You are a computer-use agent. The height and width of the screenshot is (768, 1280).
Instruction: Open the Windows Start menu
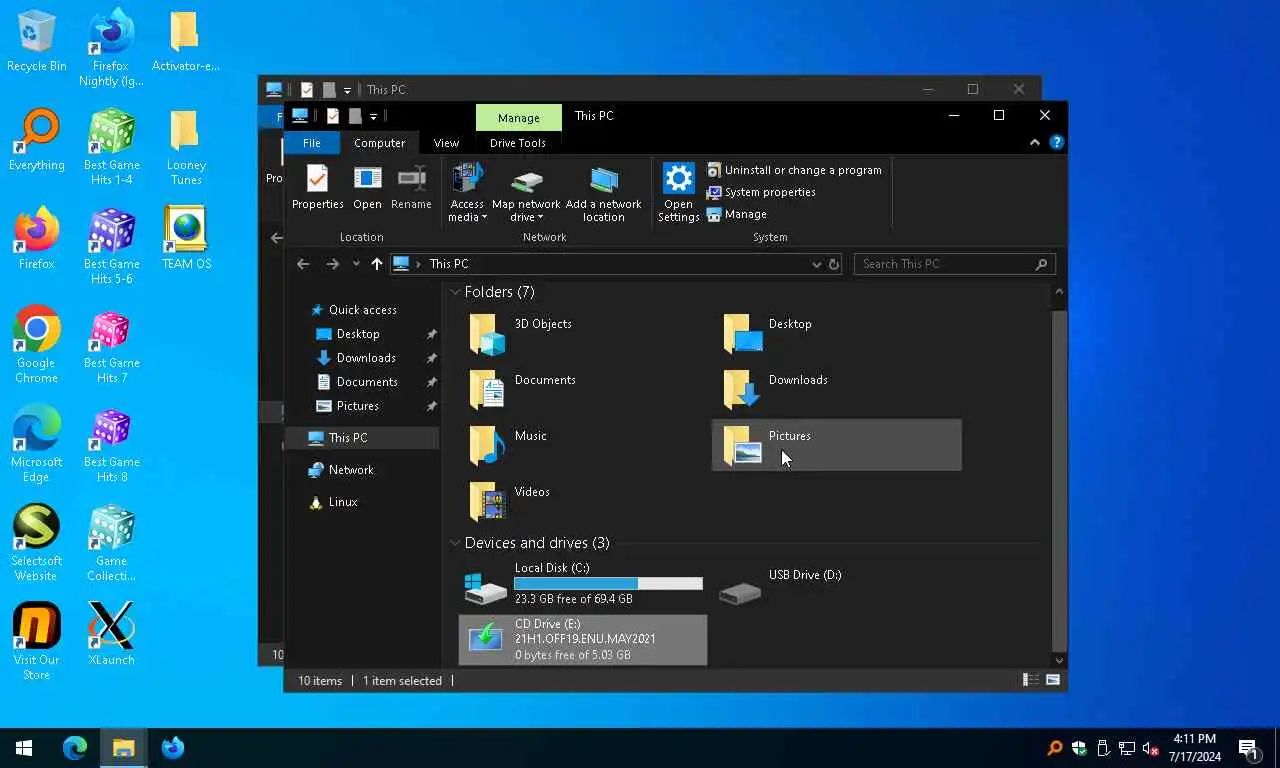coord(24,748)
